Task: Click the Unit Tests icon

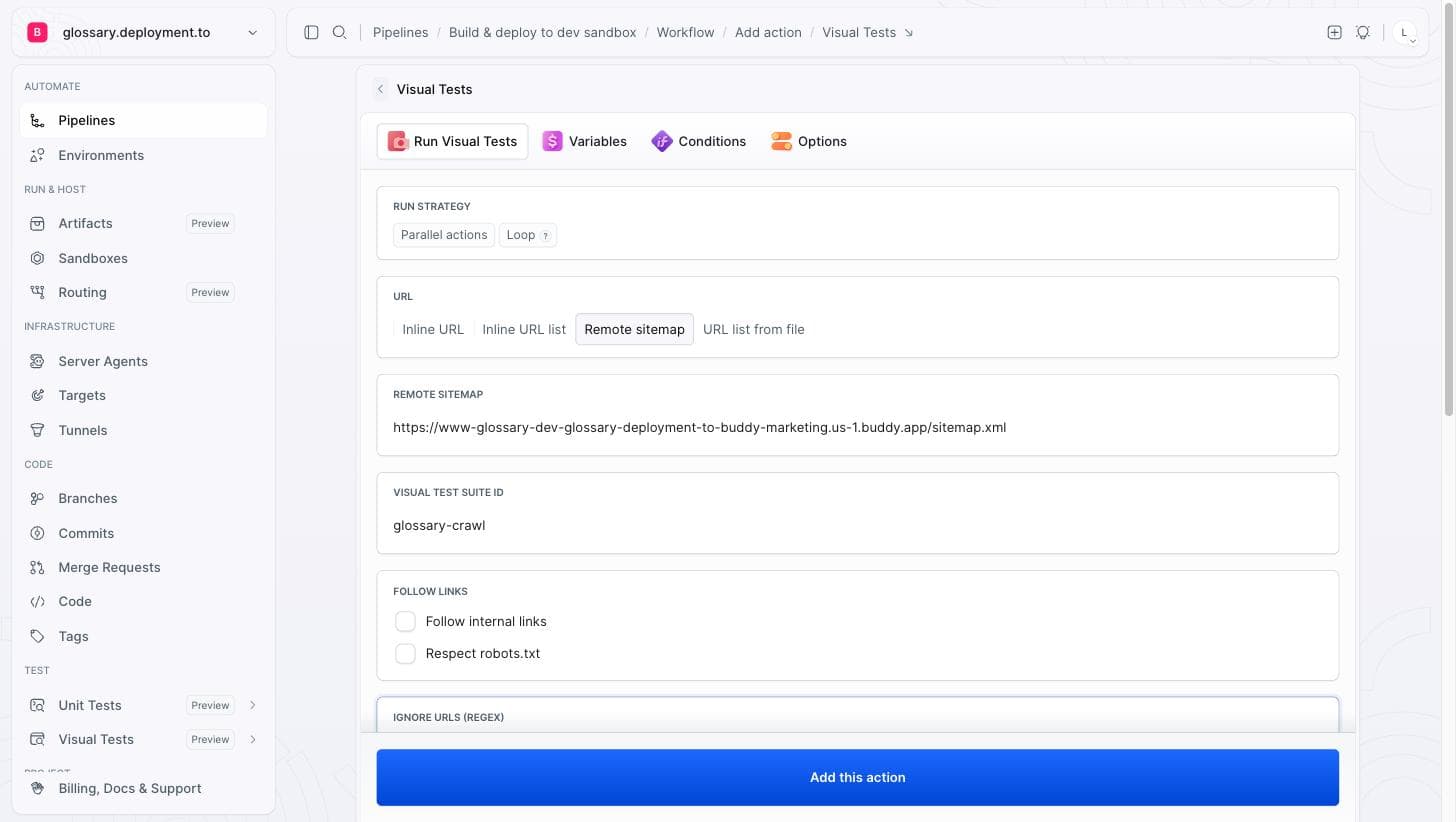Action: point(37,705)
